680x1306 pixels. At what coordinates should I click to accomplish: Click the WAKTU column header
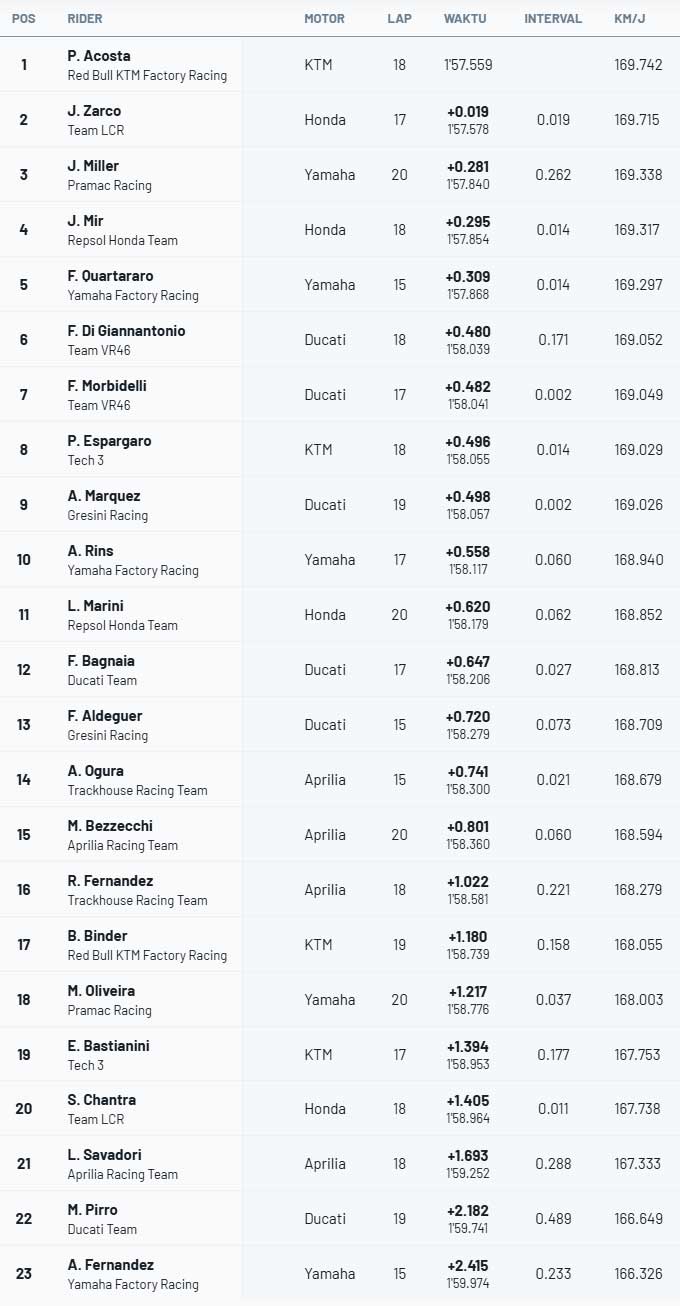coord(465,19)
